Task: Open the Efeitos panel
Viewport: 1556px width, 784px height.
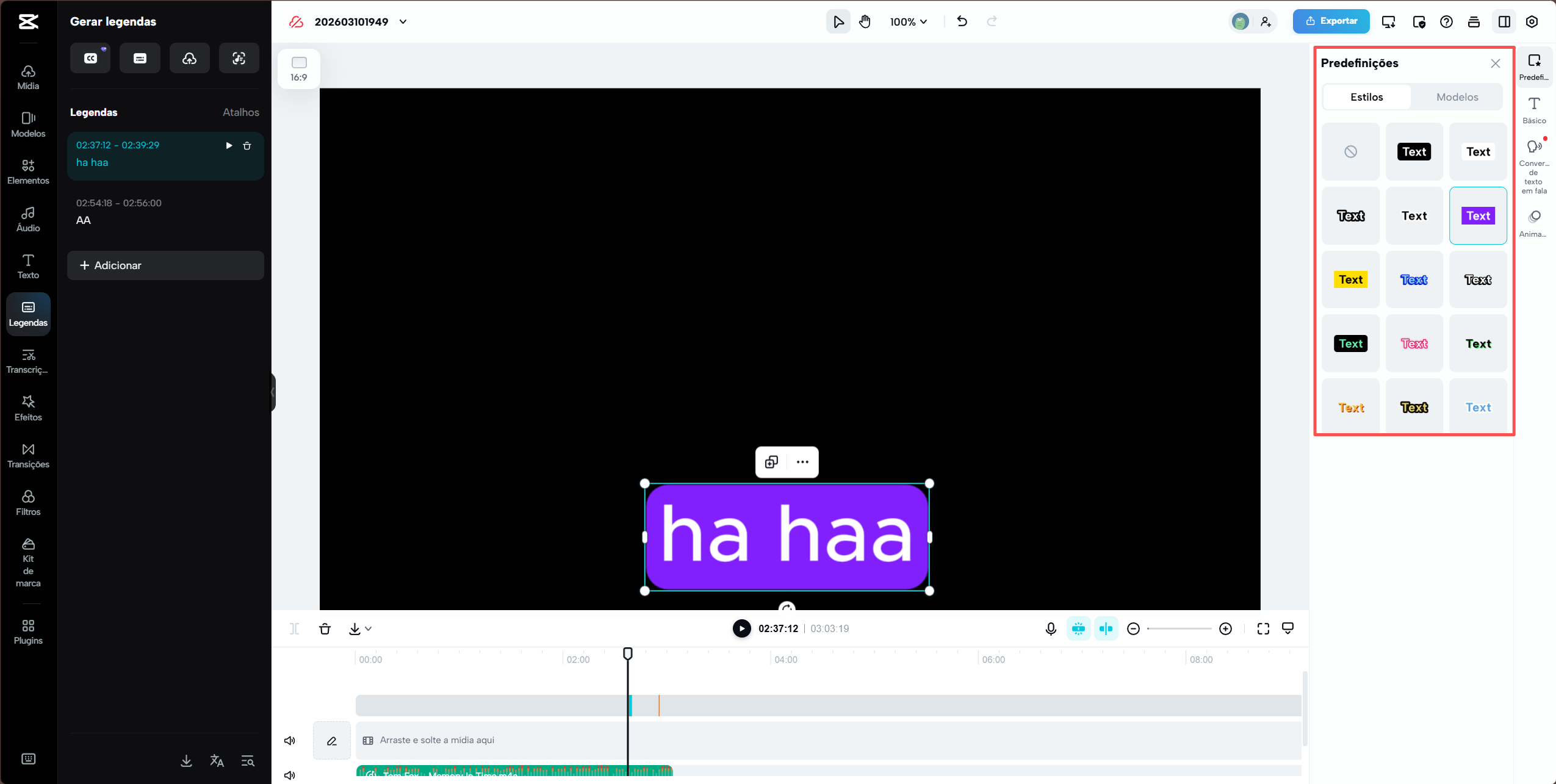Action: pyautogui.click(x=28, y=407)
